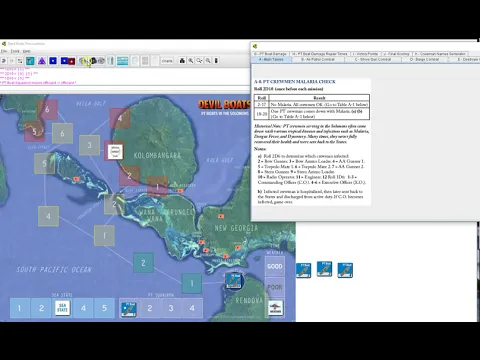Screen dimensions: 480x360
Task: Select PT boat counter on squadron track
Action: [x=129, y=309]
